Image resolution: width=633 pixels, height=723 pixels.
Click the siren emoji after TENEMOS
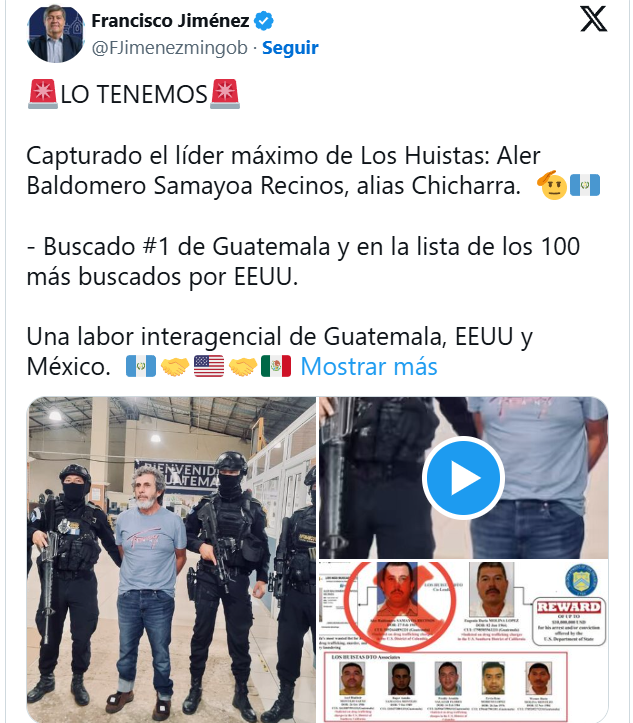click(225, 94)
